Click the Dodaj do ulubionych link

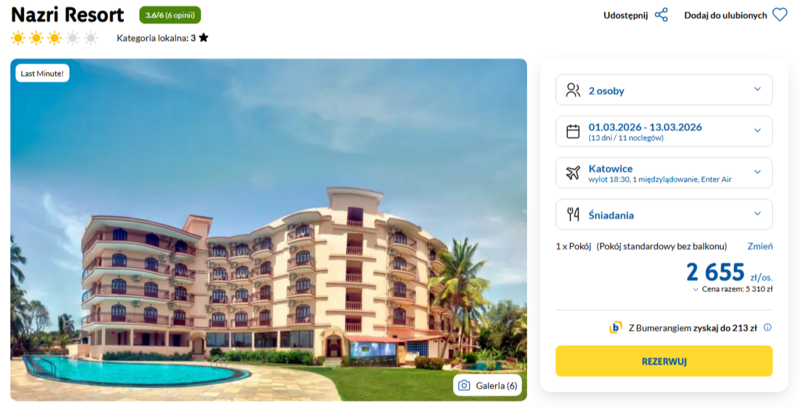(726, 15)
